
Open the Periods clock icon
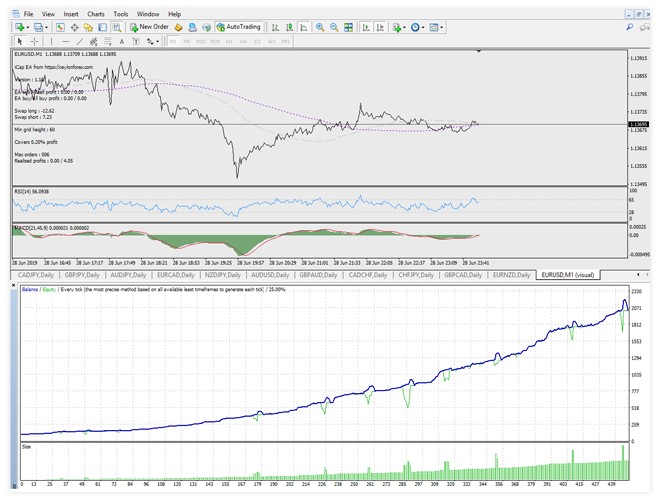[415, 27]
